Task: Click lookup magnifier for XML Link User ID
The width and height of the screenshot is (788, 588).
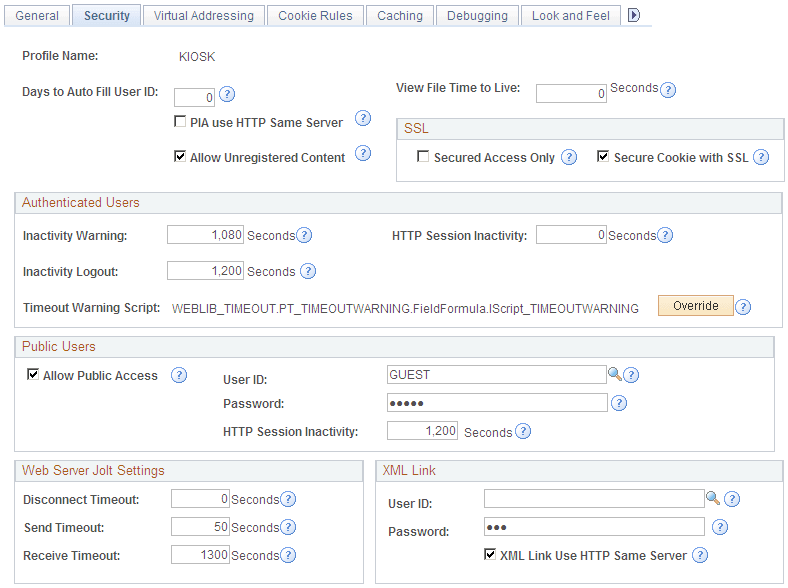Action: [713, 498]
